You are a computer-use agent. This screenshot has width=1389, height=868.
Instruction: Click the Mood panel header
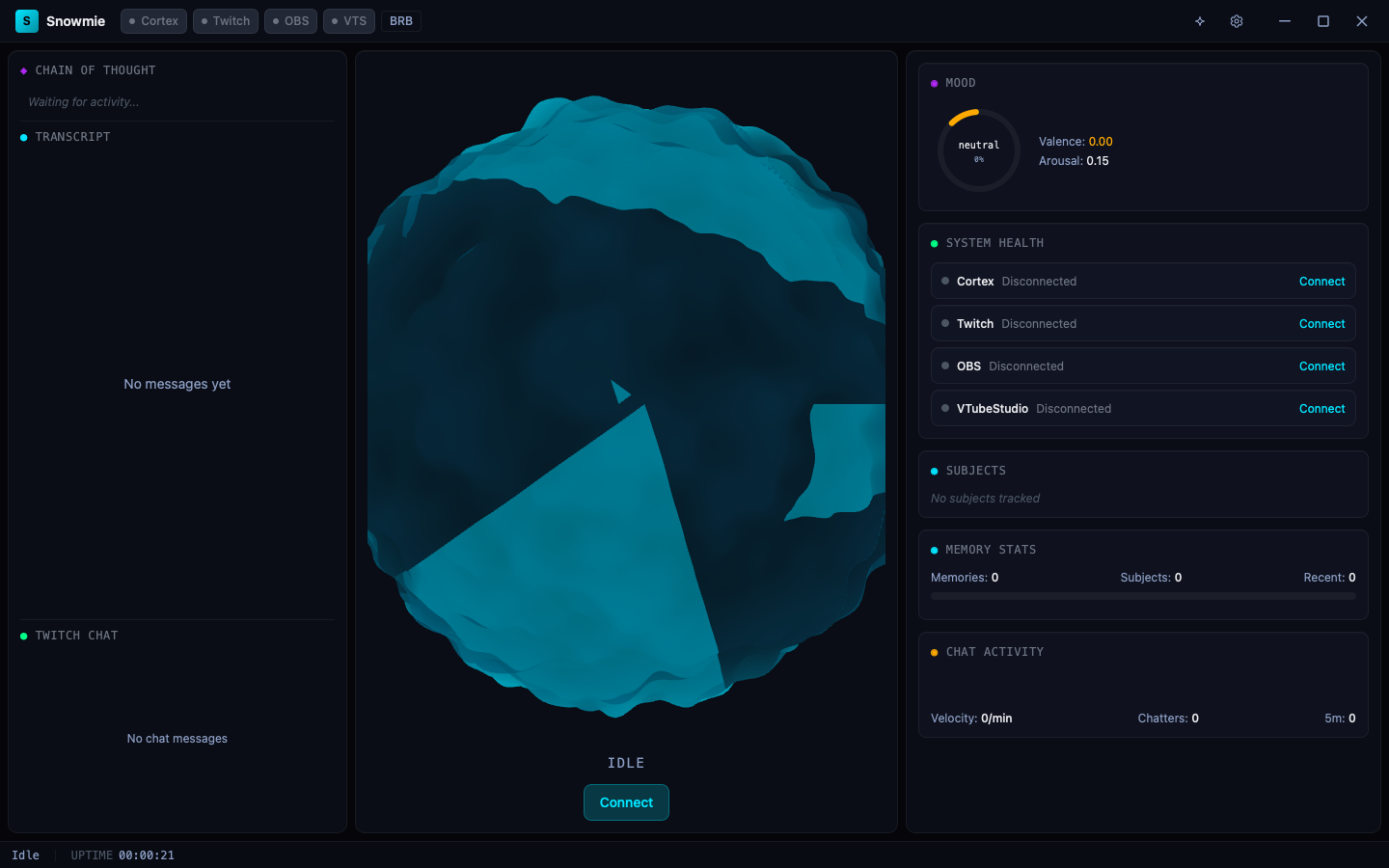pos(960,83)
